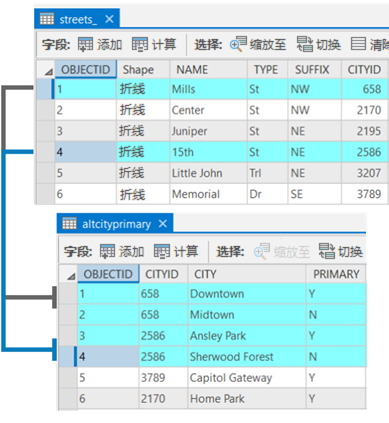Screen dimensions: 389x423
Task: Click the 15th name cell
Action: [x=208, y=152]
